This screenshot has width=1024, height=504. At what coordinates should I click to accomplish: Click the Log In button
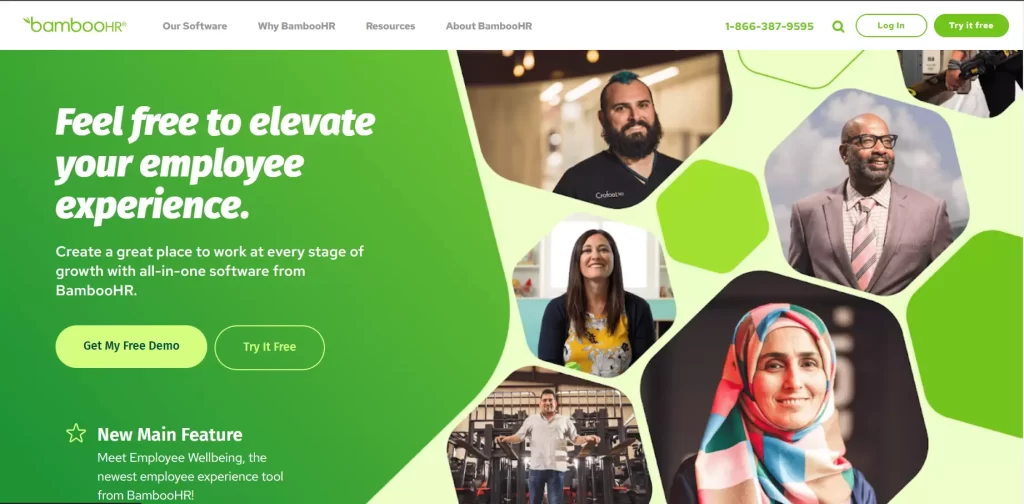(891, 25)
